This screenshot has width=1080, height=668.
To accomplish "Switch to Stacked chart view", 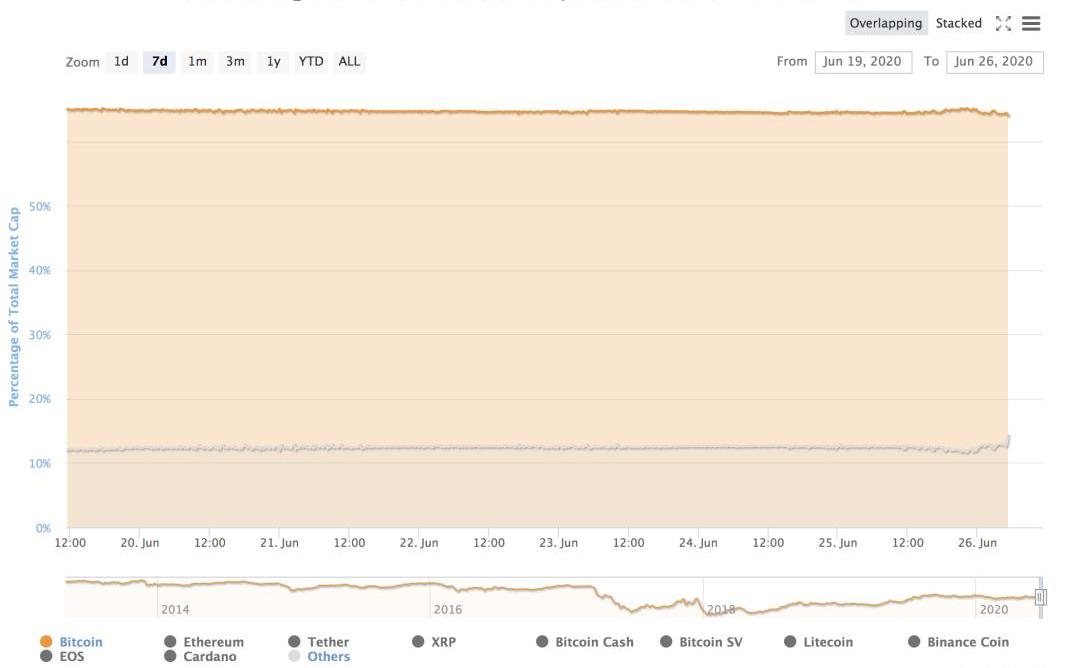I will [x=958, y=23].
